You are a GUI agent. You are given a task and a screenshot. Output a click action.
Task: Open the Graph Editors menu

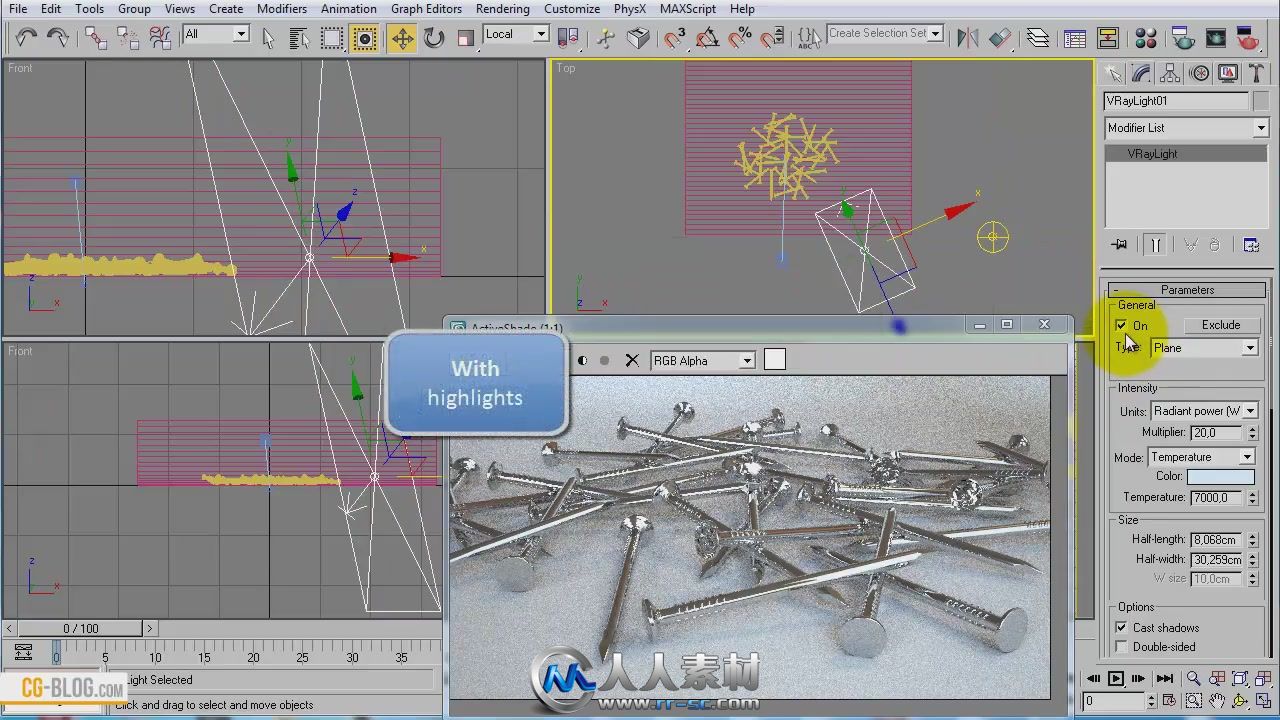click(x=426, y=9)
